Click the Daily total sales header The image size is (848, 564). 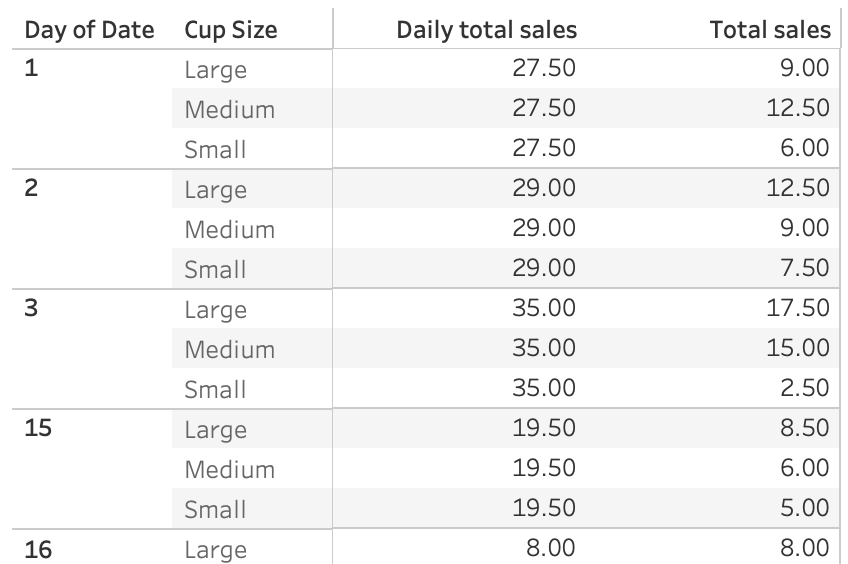click(x=486, y=30)
